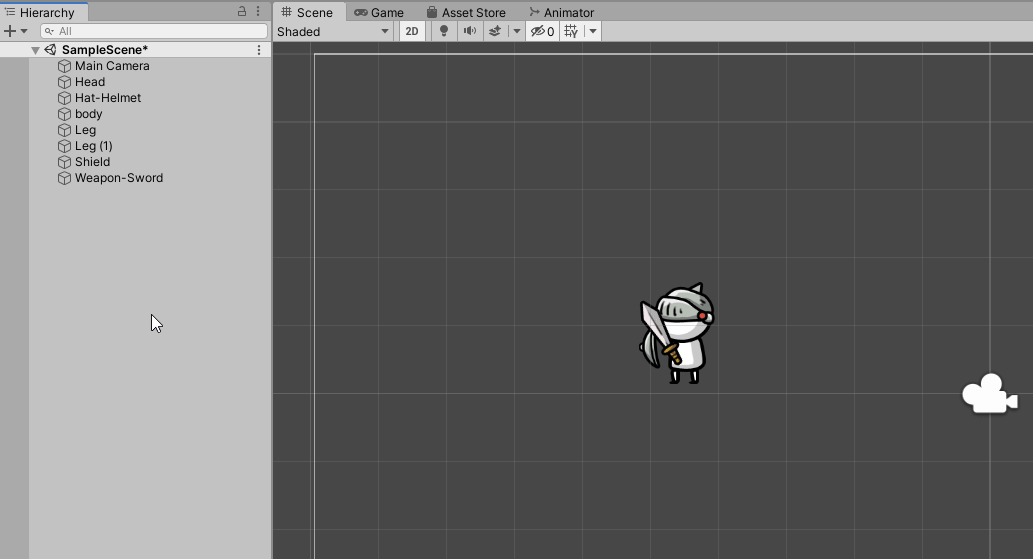Click the cube icon beside Hat-Helmet
1033x559 pixels.
(x=64, y=97)
